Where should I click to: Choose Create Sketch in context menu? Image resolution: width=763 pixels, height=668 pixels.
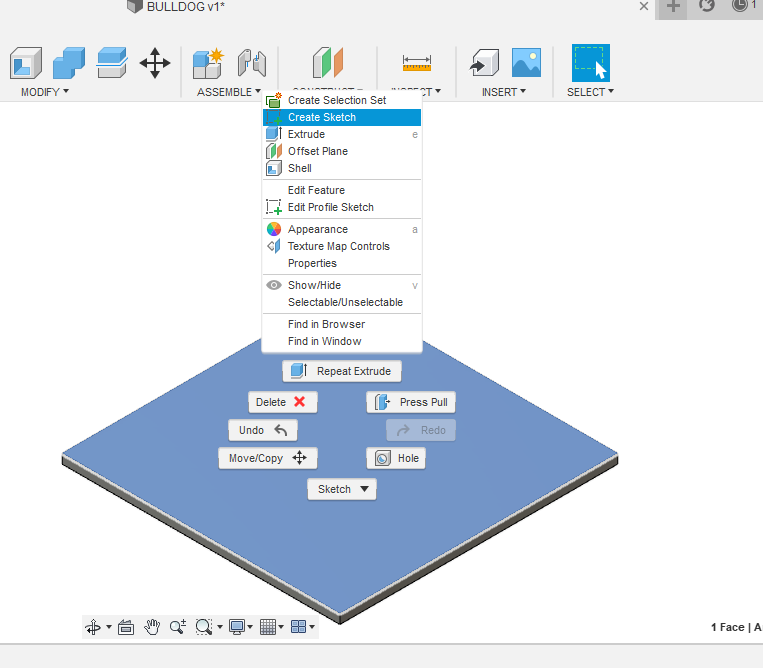(x=342, y=117)
